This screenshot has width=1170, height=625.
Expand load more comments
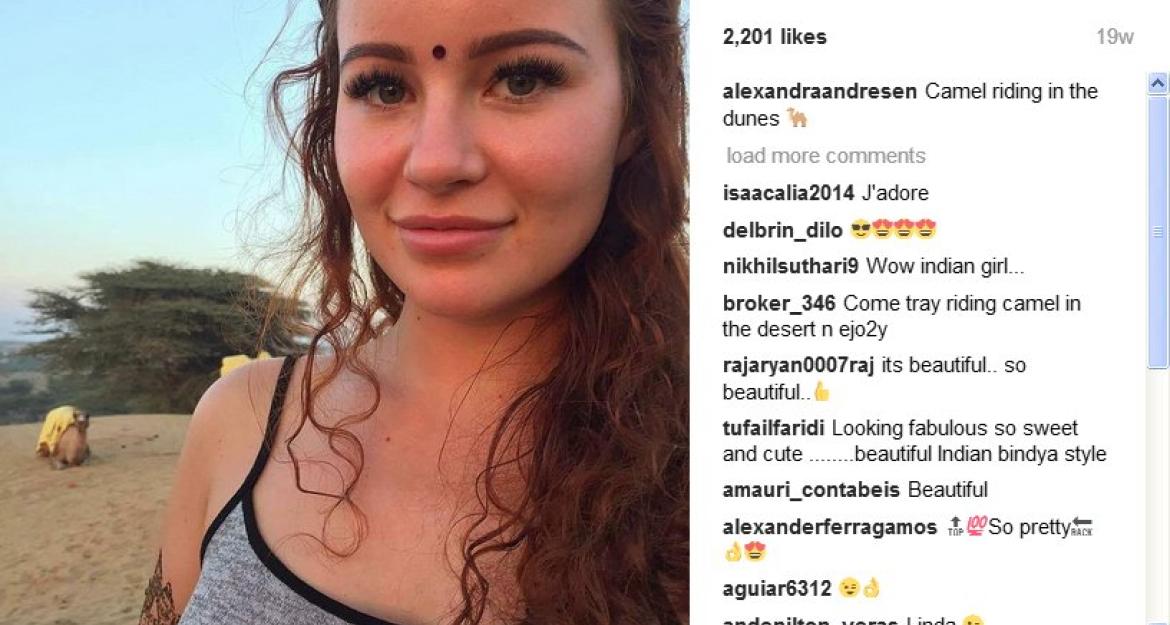825,156
